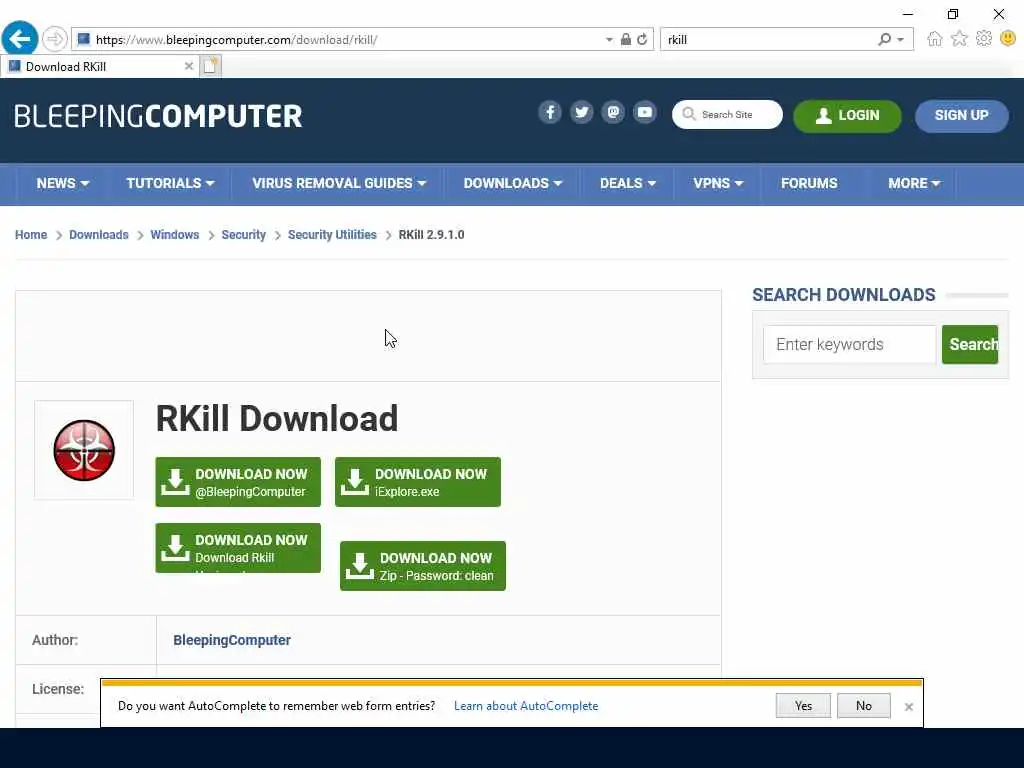Screen dimensions: 1024x768
Task: Open a new tab button
Action: 210,66
